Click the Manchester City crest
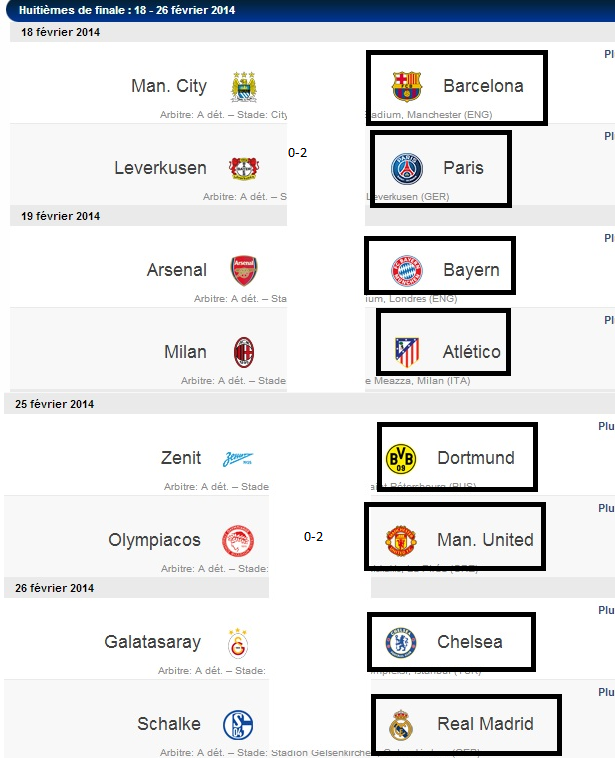616x758 pixels. (244, 87)
